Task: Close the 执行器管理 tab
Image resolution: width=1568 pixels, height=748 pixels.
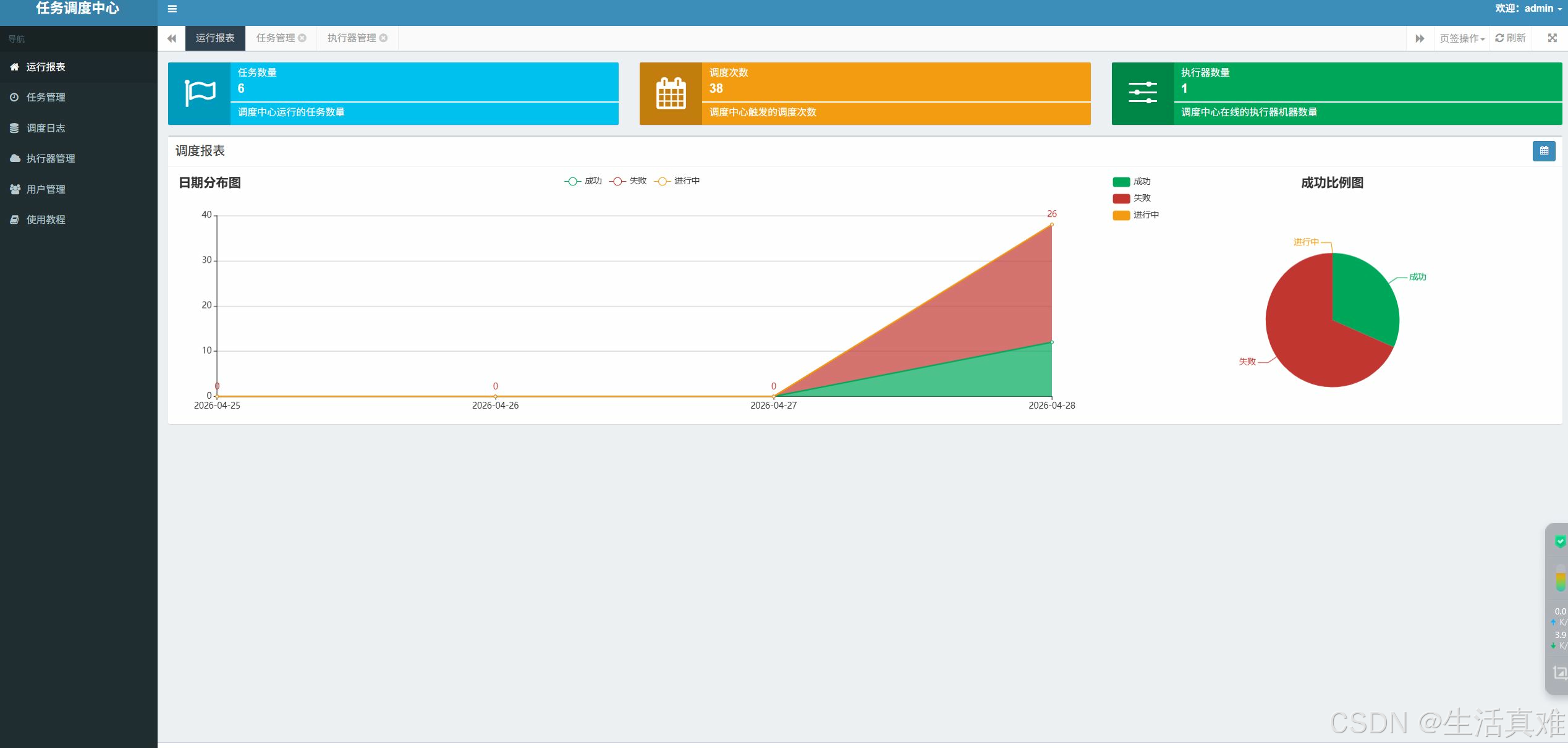Action: (x=383, y=38)
